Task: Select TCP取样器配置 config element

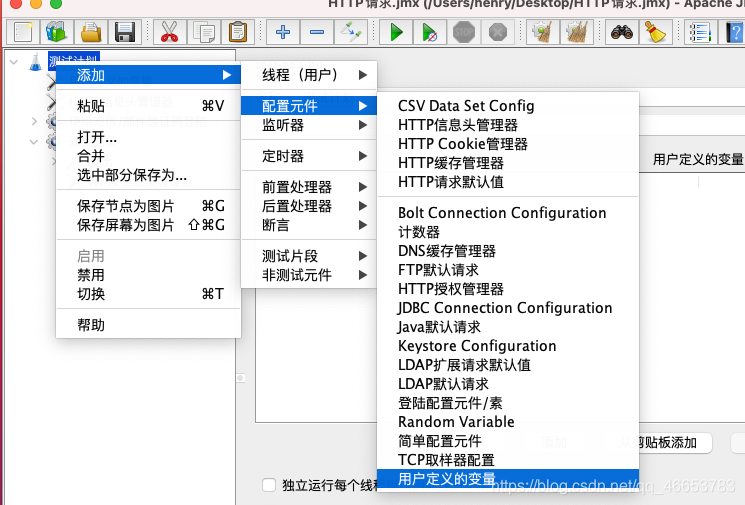Action: pyautogui.click(x=508, y=460)
